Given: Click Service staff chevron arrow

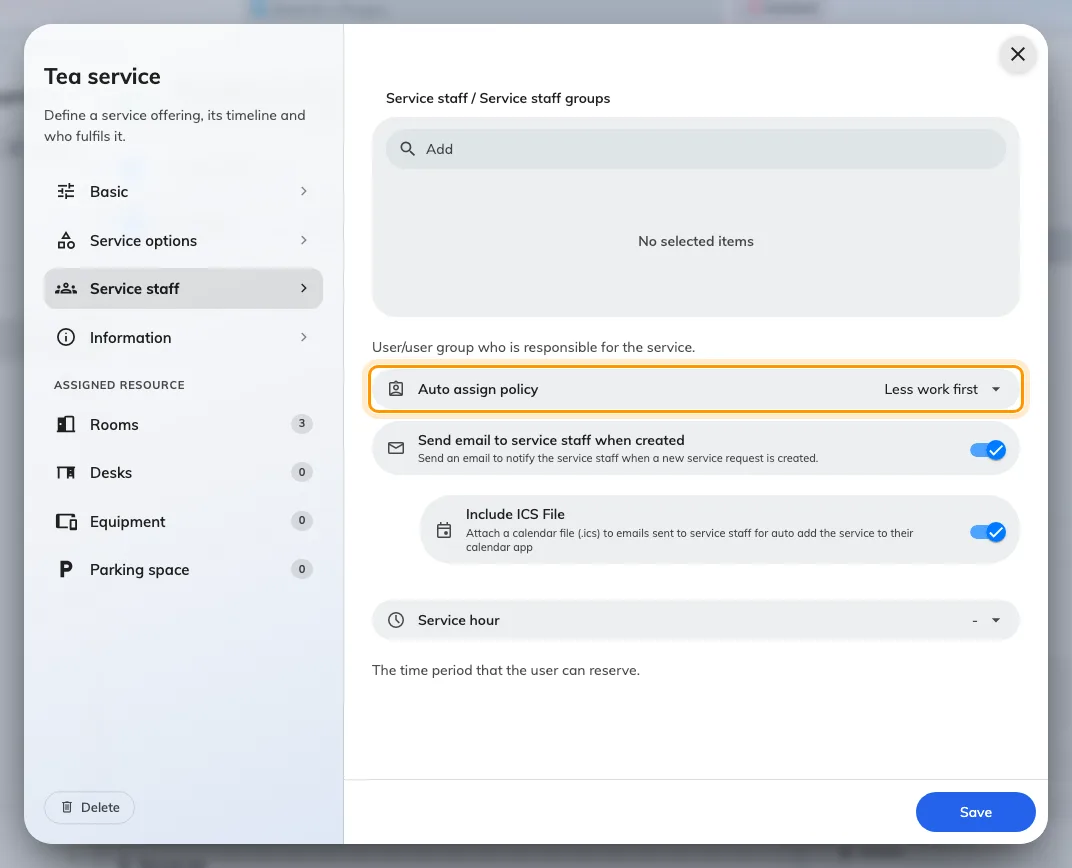Looking at the screenshot, I should click(x=304, y=288).
